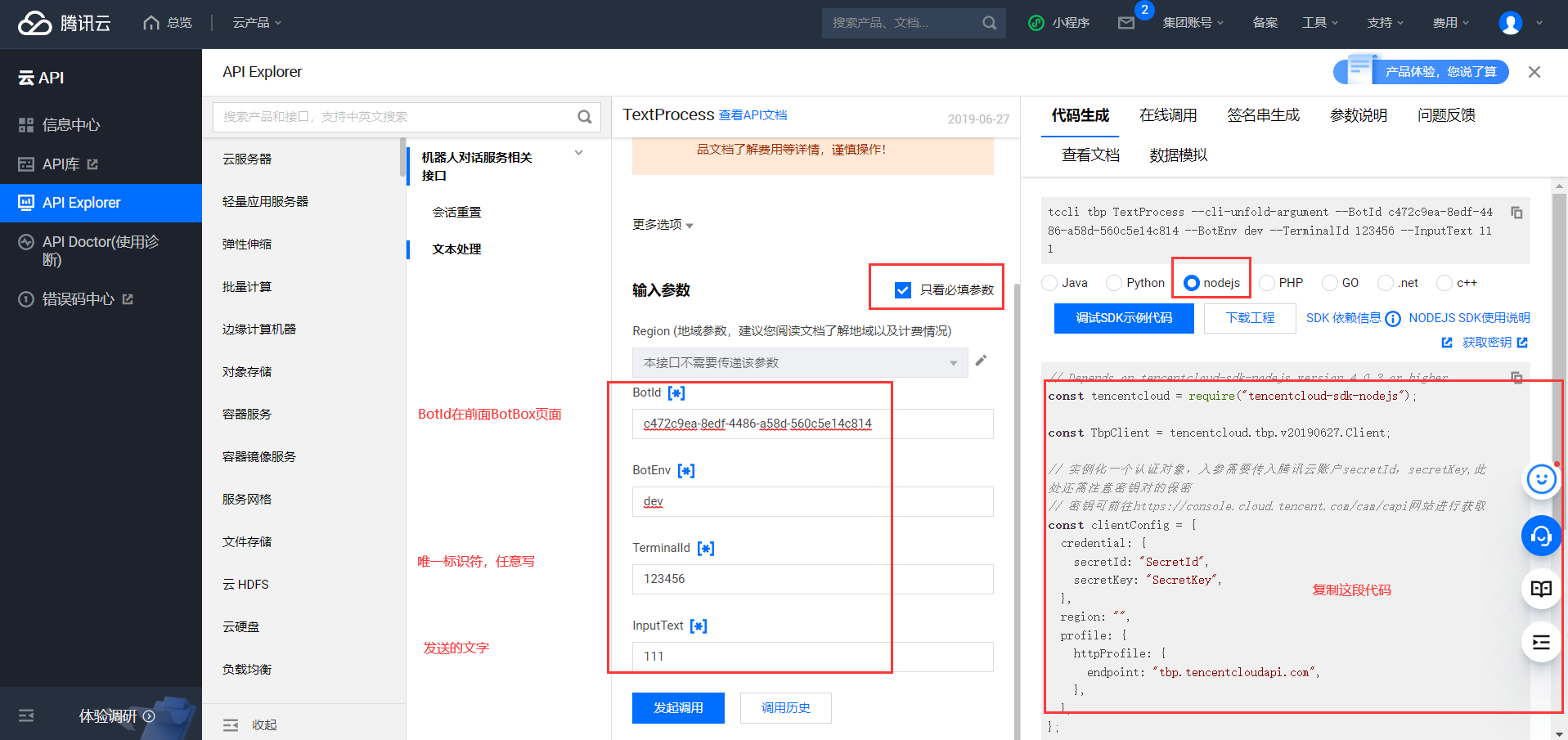This screenshot has height=740, width=1568.
Task: Click the top search magnifier icon
Action: click(x=989, y=23)
